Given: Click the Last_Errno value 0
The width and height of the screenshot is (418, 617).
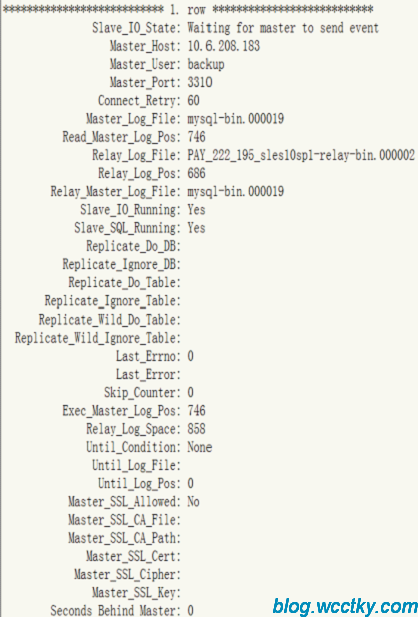Looking at the screenshot, I should (191, 356).
